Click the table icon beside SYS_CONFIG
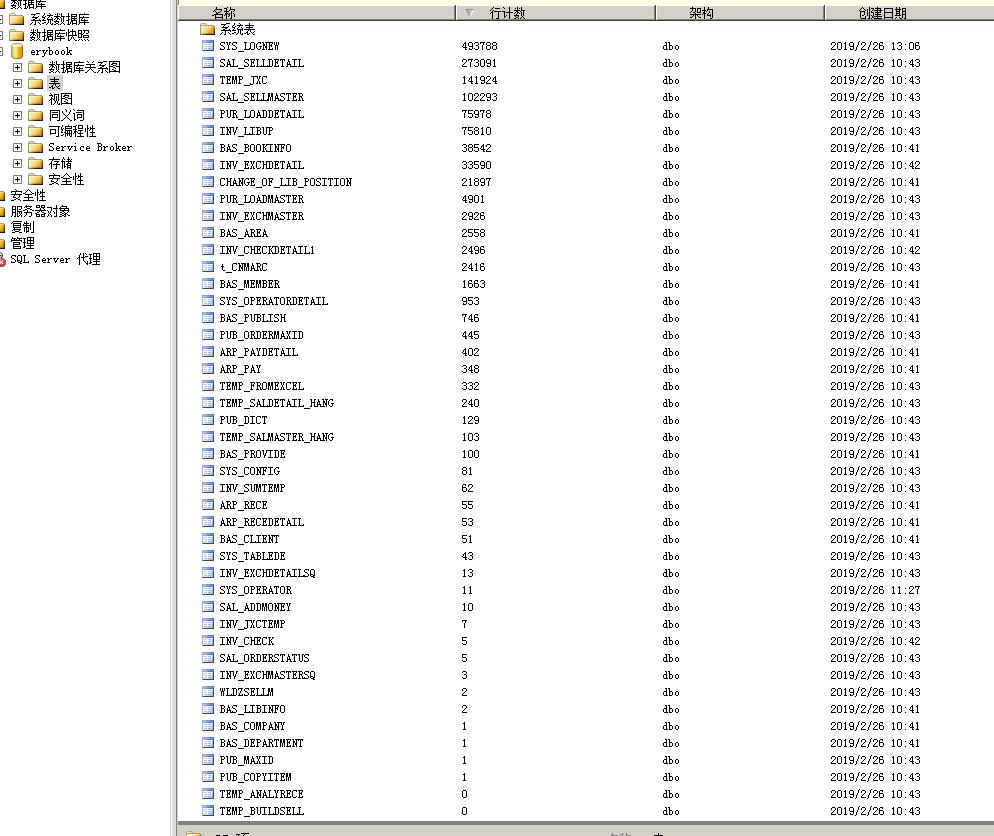Image resolution: width=994 pixels, height=836 pixels. (x=207, y=471)
